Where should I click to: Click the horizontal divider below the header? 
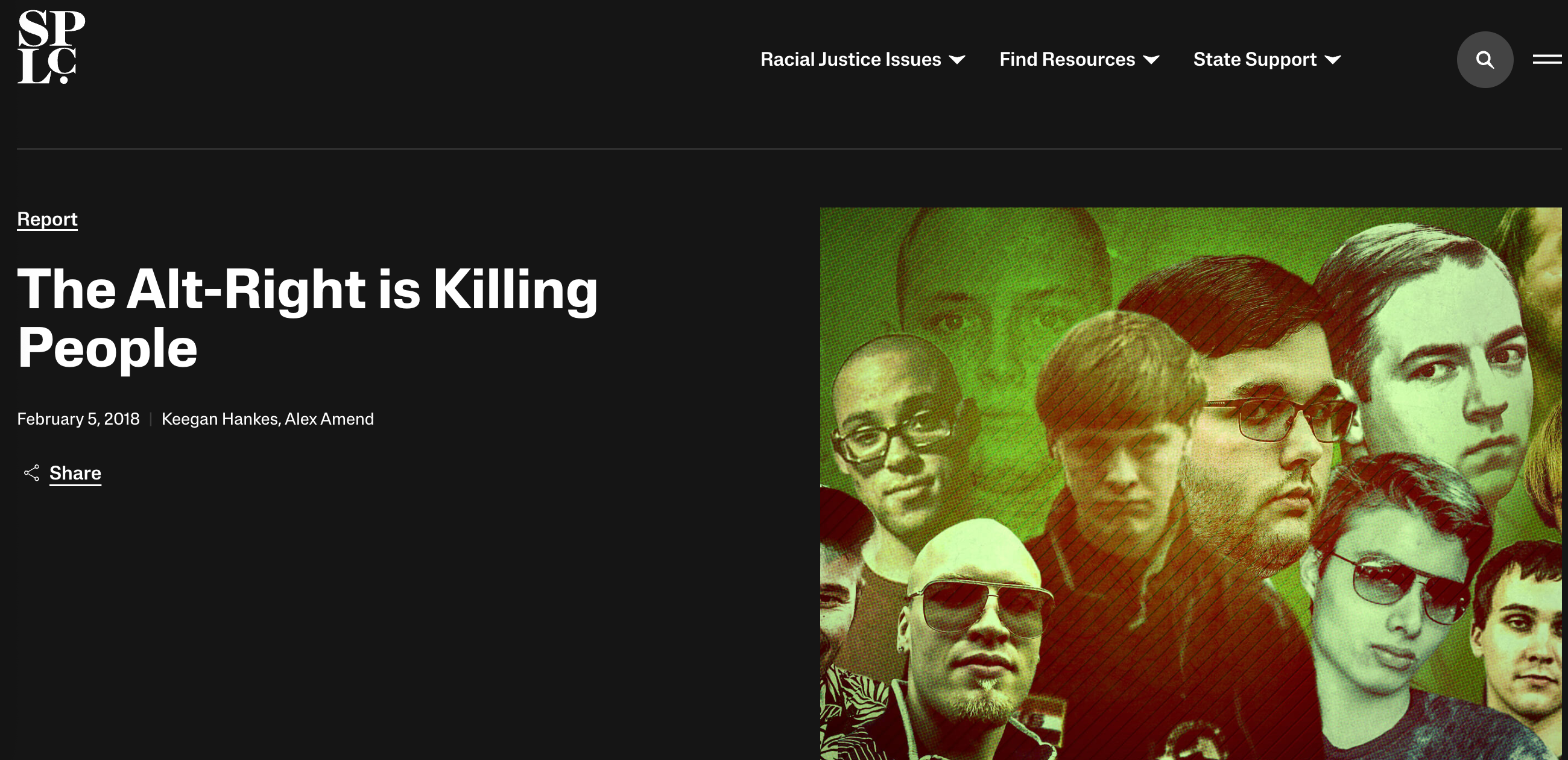[789, 148]
